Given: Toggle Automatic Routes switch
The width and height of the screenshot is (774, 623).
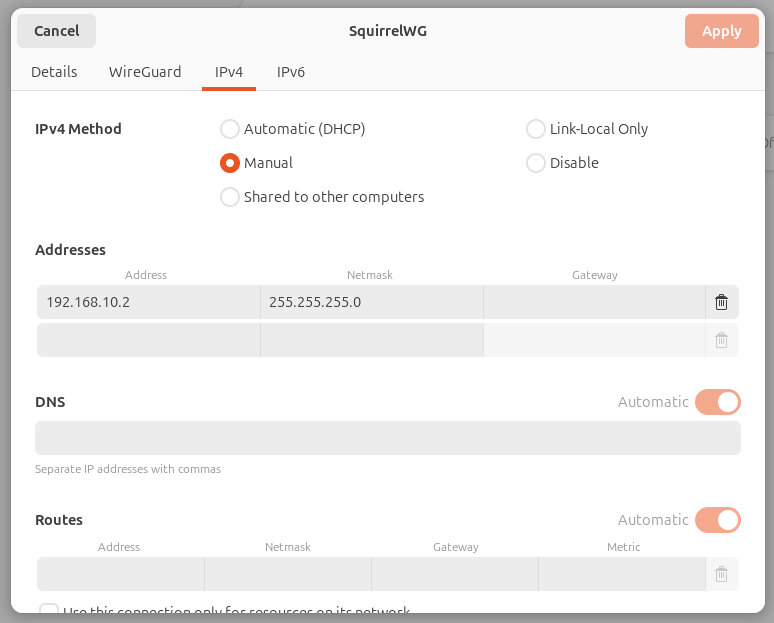Looking at the screenshot, I should [717, 520].
